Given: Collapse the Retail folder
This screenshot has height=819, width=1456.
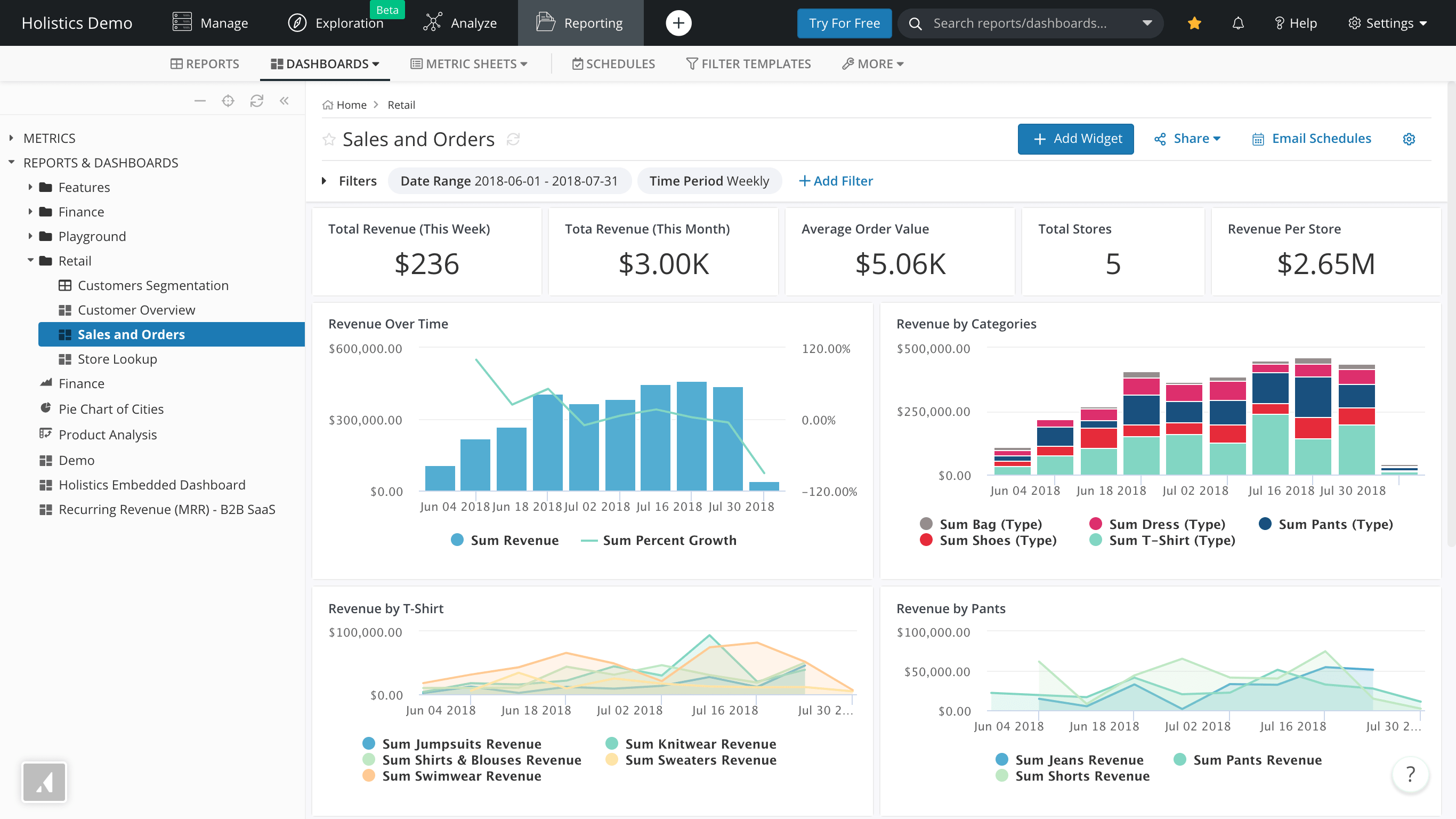Looking at the screenshot, I should pos(30,261).
